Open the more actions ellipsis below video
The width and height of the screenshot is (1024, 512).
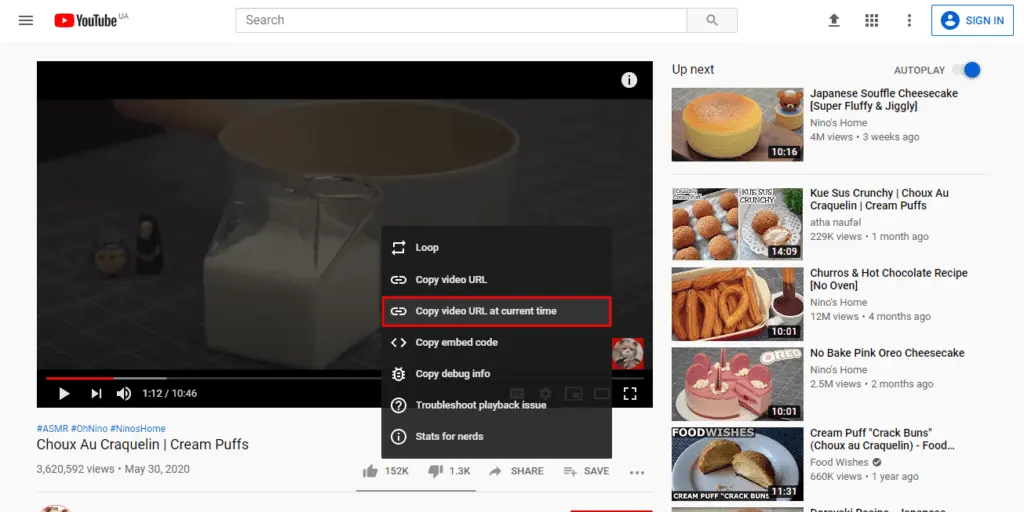(x=637, y=472)
